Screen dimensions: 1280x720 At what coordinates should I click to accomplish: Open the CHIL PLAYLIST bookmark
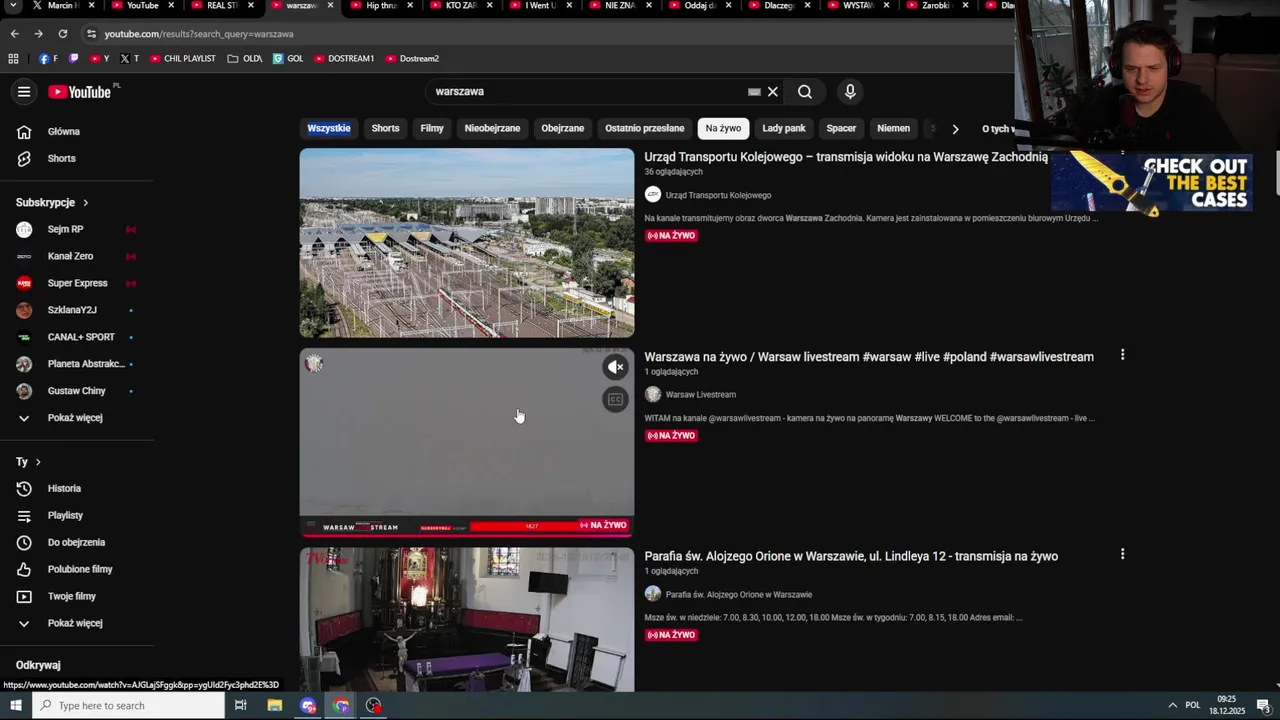183,59
